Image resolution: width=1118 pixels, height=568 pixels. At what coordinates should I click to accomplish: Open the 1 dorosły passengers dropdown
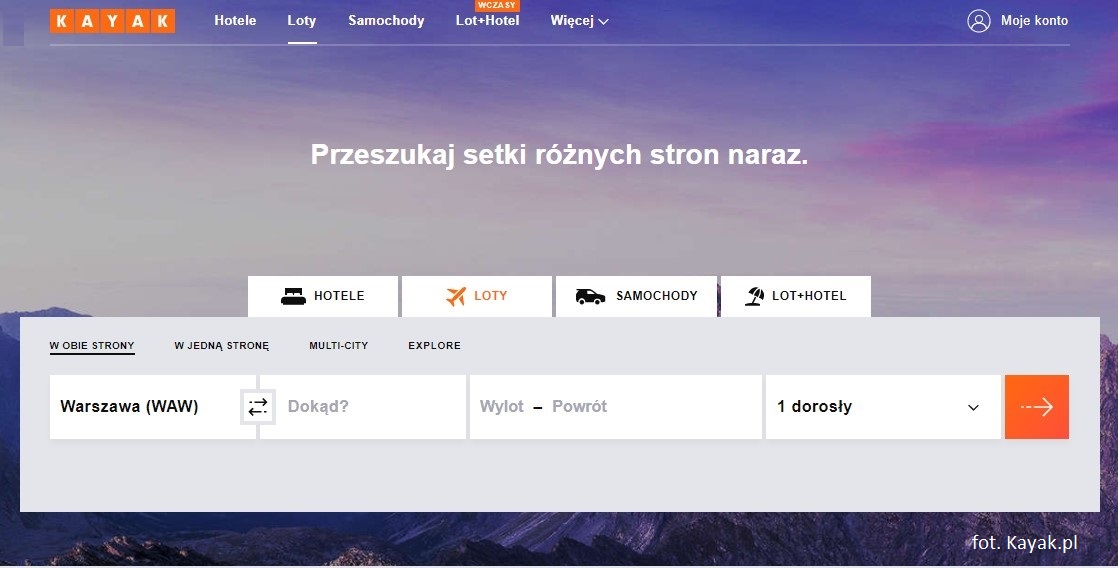(x=883, y=407)
